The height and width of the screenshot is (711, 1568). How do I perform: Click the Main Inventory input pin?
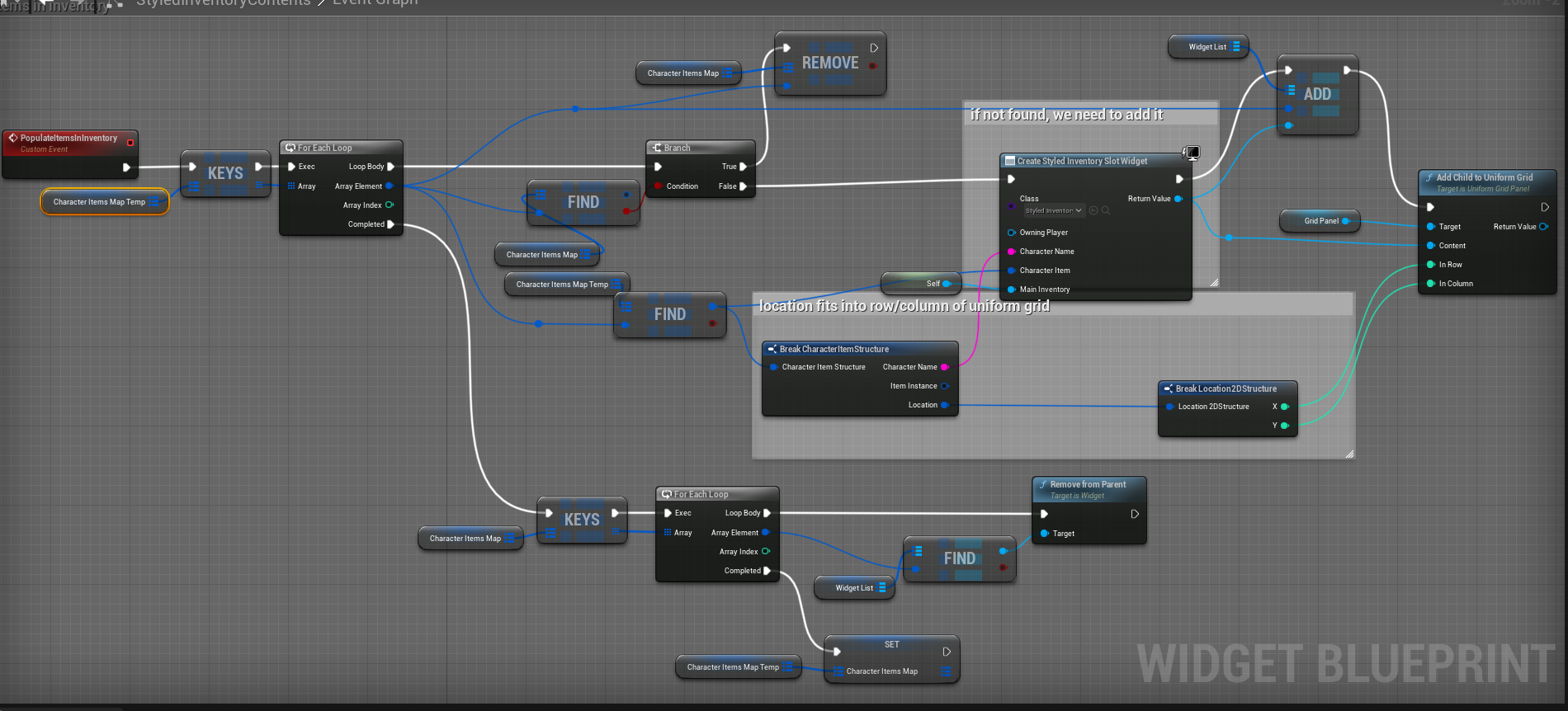coord(1012,290)
